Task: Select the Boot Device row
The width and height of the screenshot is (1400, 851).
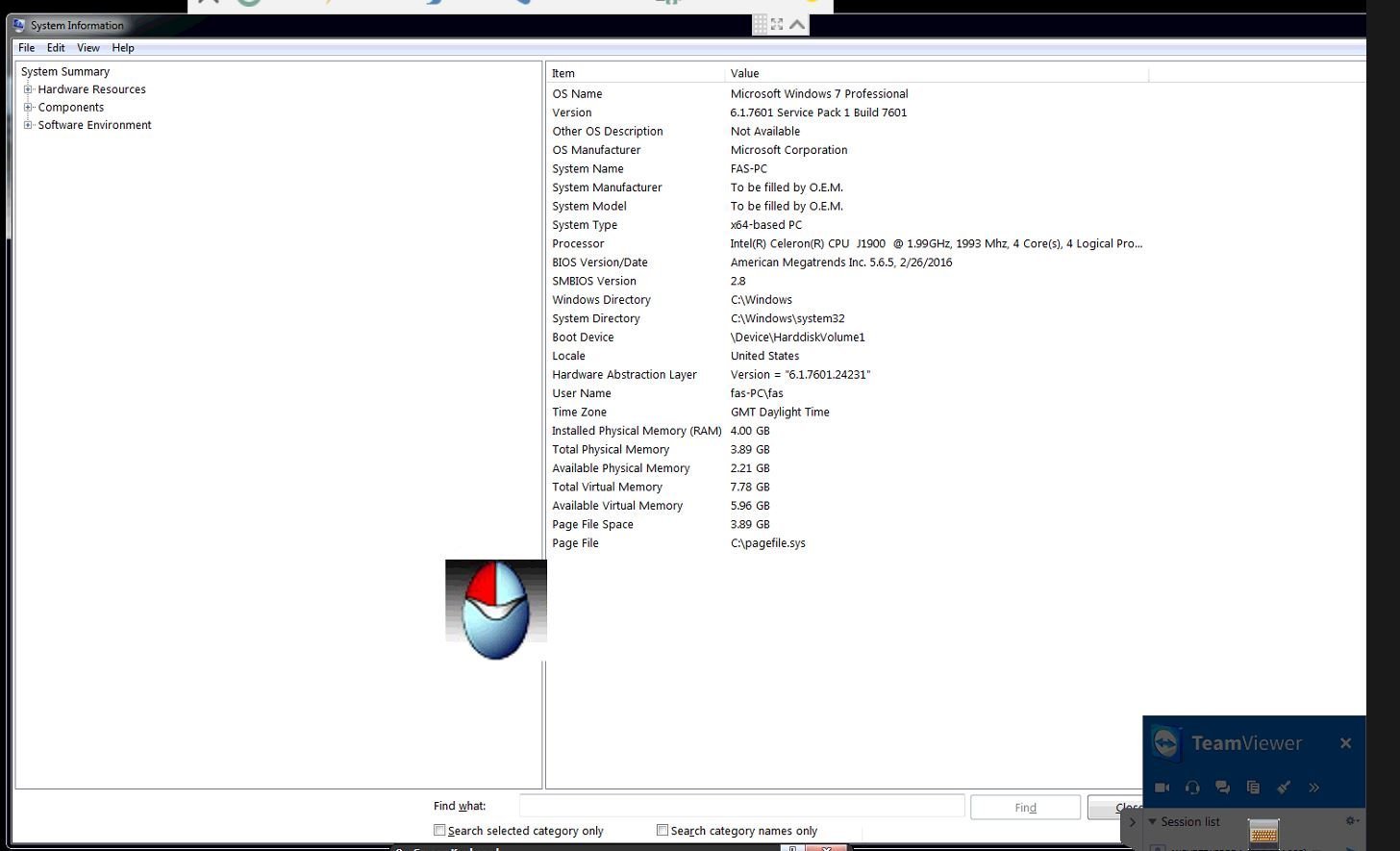Action: pos(847,338)
